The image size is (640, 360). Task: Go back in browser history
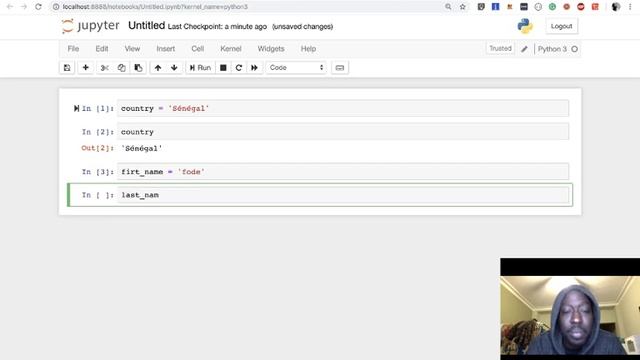tap(10, 7)
